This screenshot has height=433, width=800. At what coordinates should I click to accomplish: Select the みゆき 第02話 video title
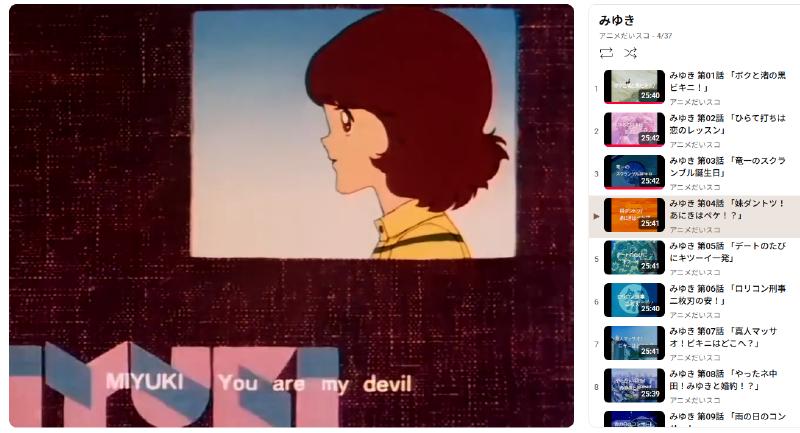click(728, 124)
